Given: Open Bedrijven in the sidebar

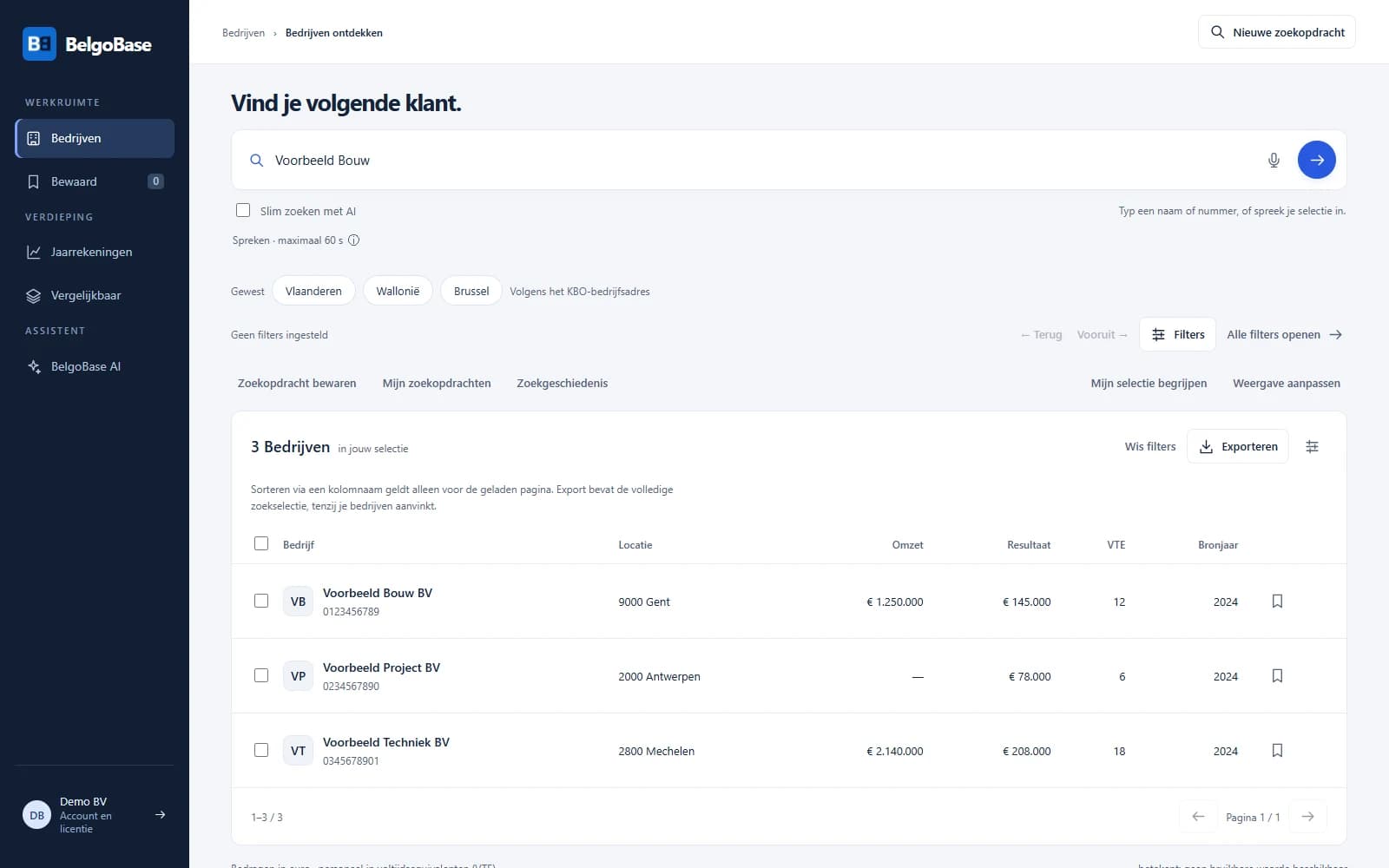Looking at the screenshot, I should (x=95, y=138).
